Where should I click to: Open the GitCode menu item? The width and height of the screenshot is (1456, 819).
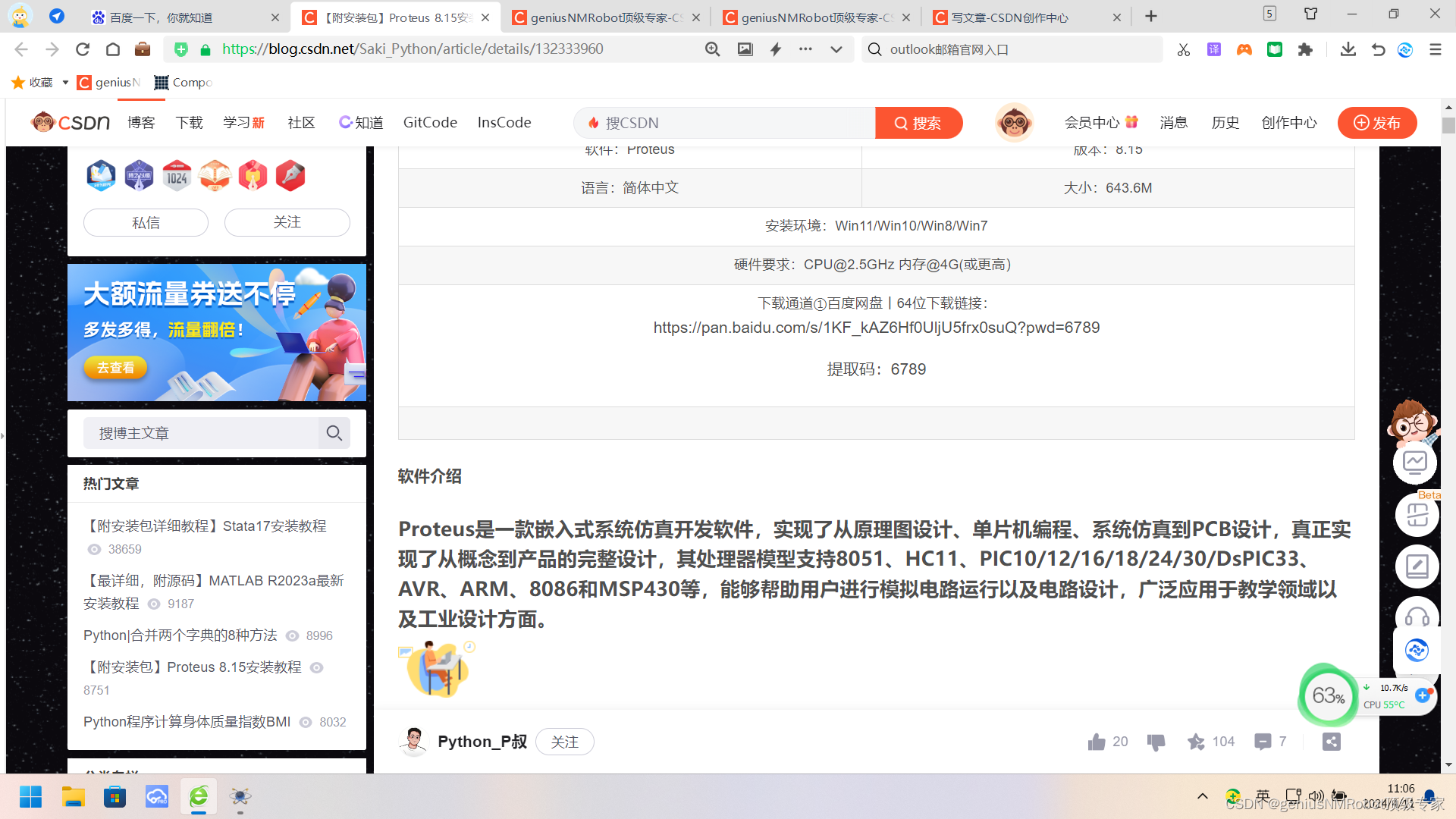pyautogui.click(x=430, y=122)
